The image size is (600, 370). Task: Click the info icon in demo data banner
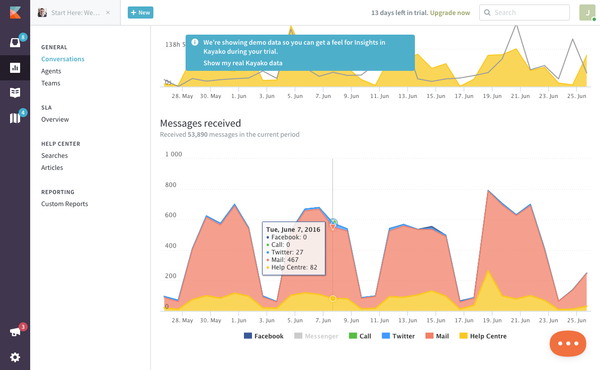pyautogui.click(x=195, y=42)
